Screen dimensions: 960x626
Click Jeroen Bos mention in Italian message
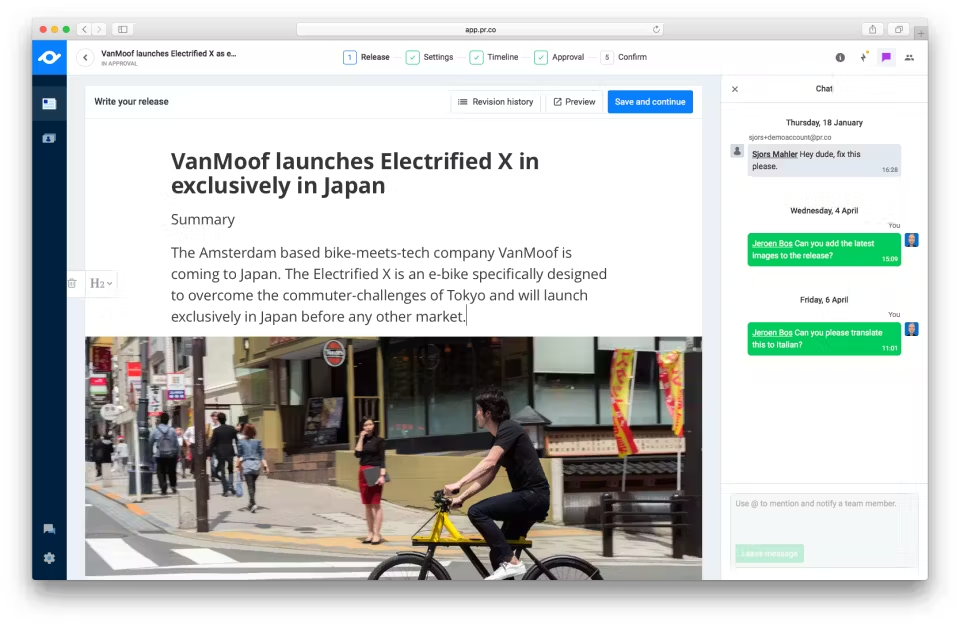tap(772, 333)
